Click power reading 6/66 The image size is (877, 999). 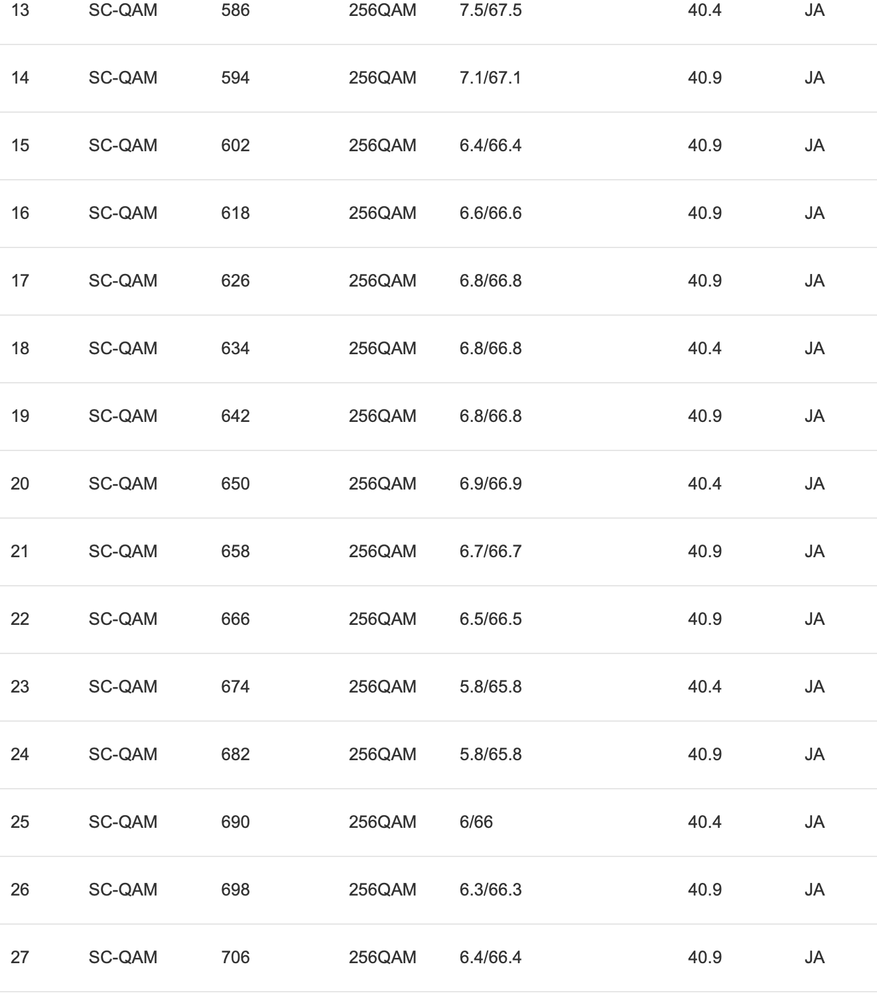click(x=476, y=822)
